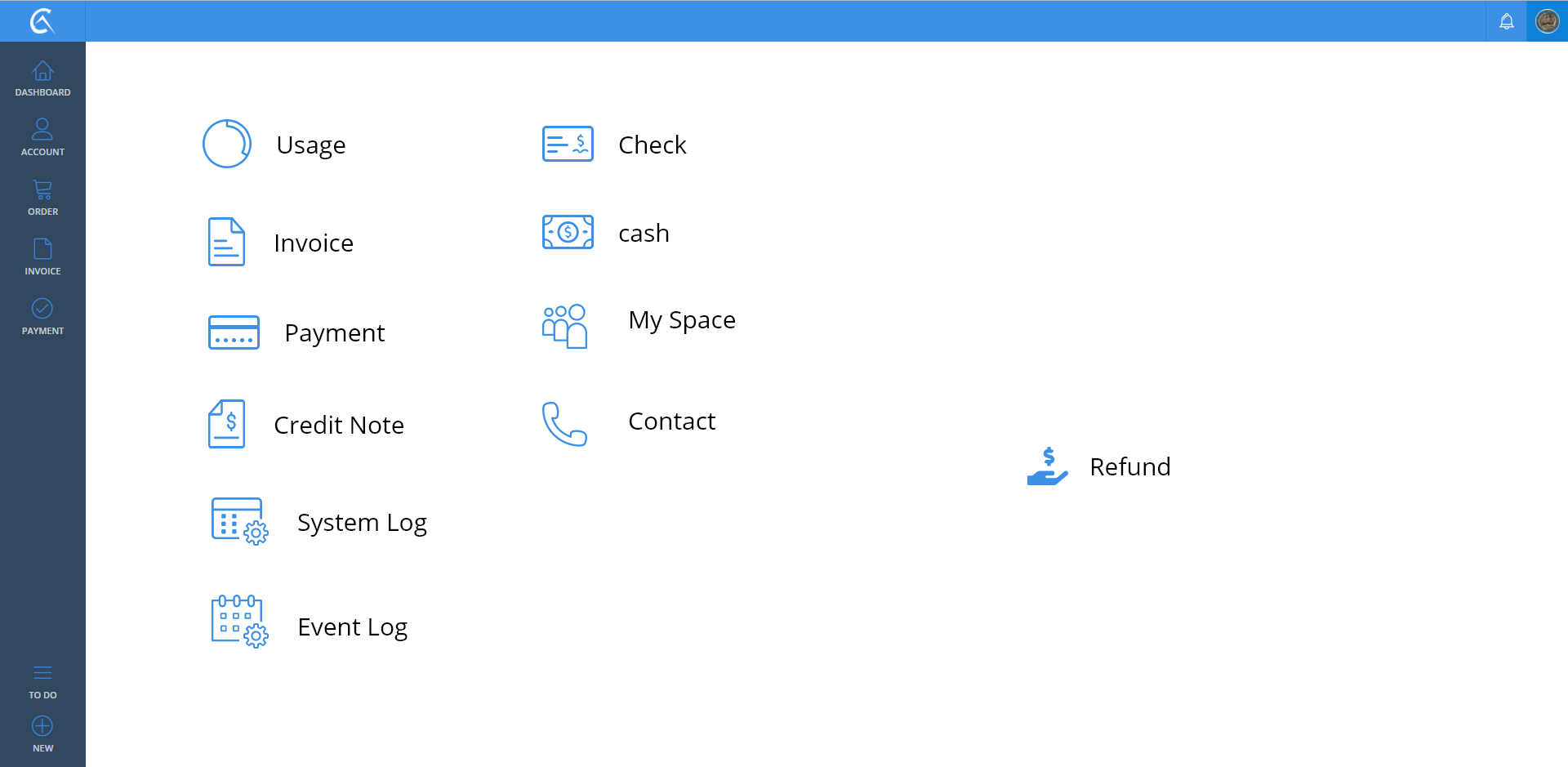
Task: Open the To Do list in sidebar
Action: 42,681
